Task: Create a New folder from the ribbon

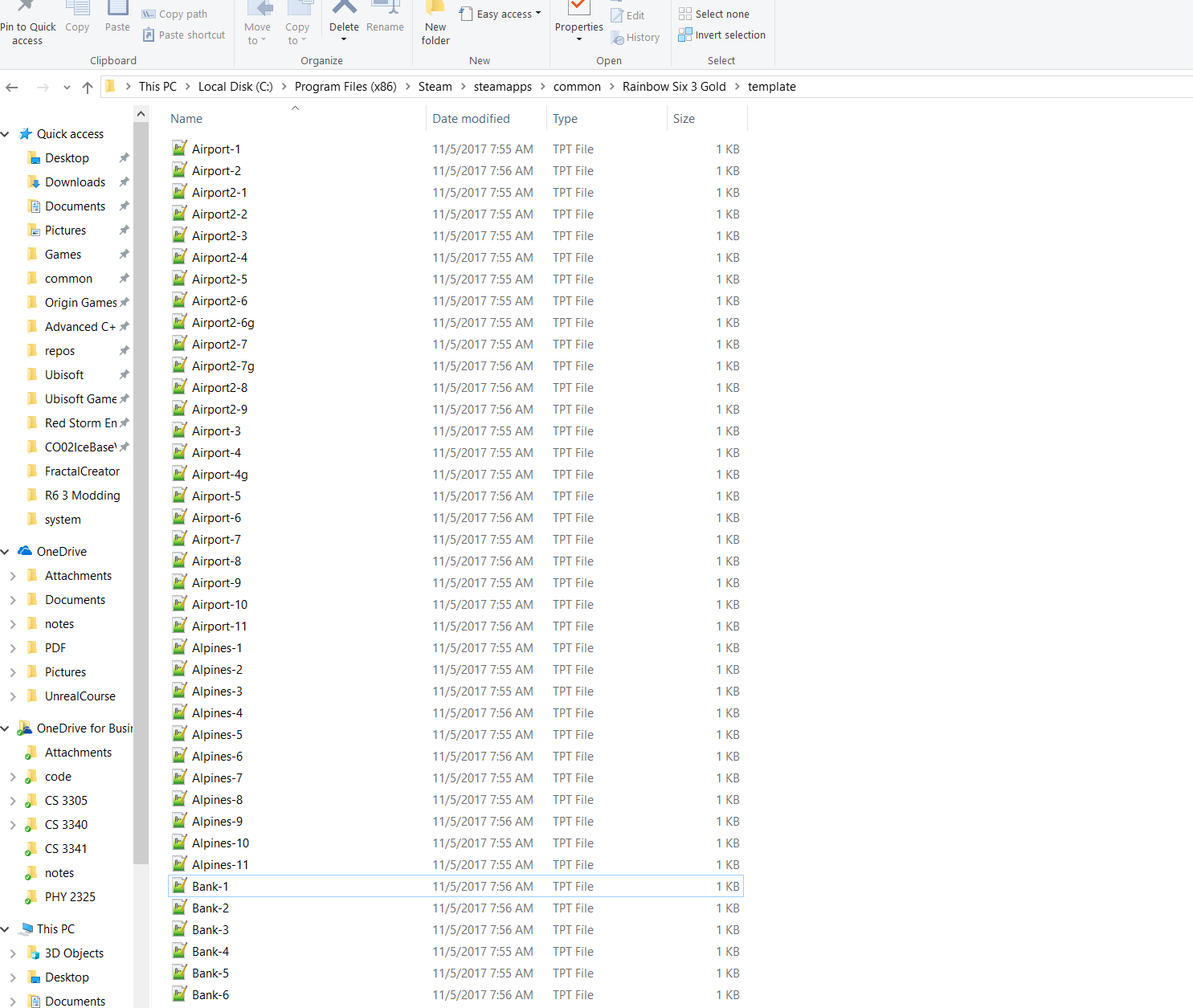Action: pyautogui.click(x=435, y=23)
